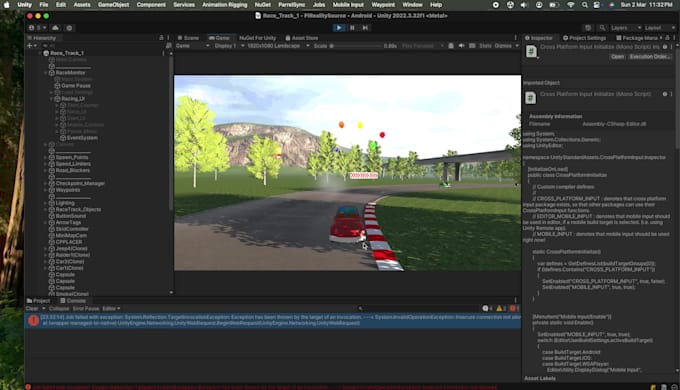
Task: Toggle Collapse in Console
Action: coord(59,308)
